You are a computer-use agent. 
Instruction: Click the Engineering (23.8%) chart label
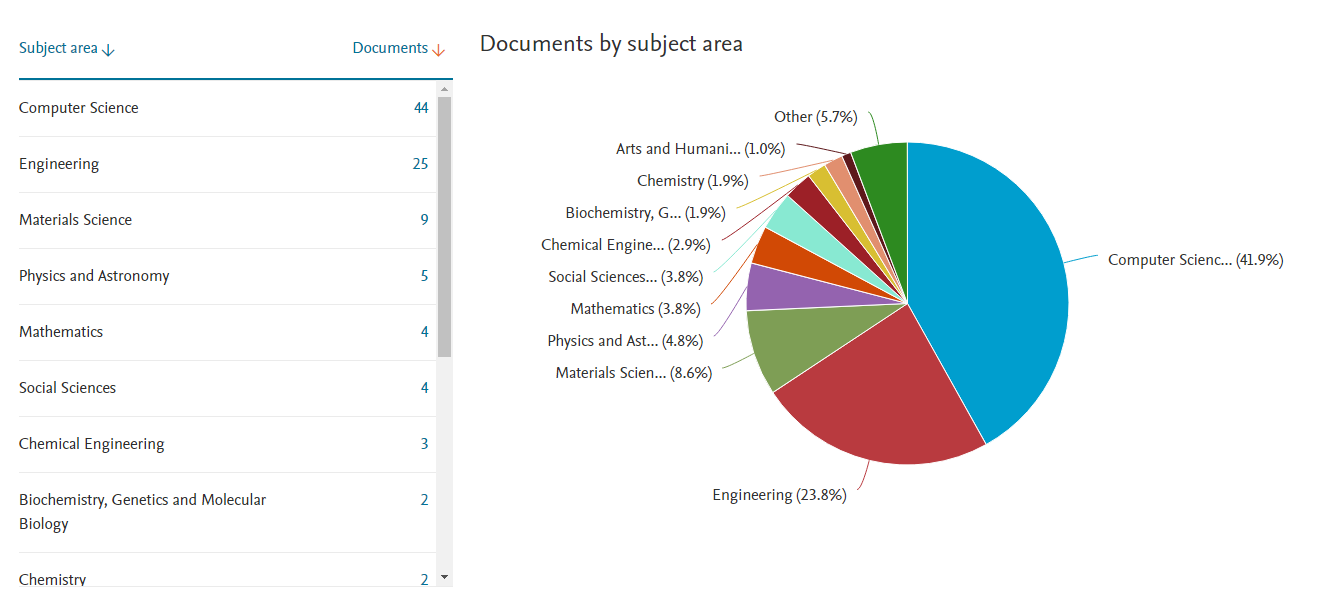[779, 495]
